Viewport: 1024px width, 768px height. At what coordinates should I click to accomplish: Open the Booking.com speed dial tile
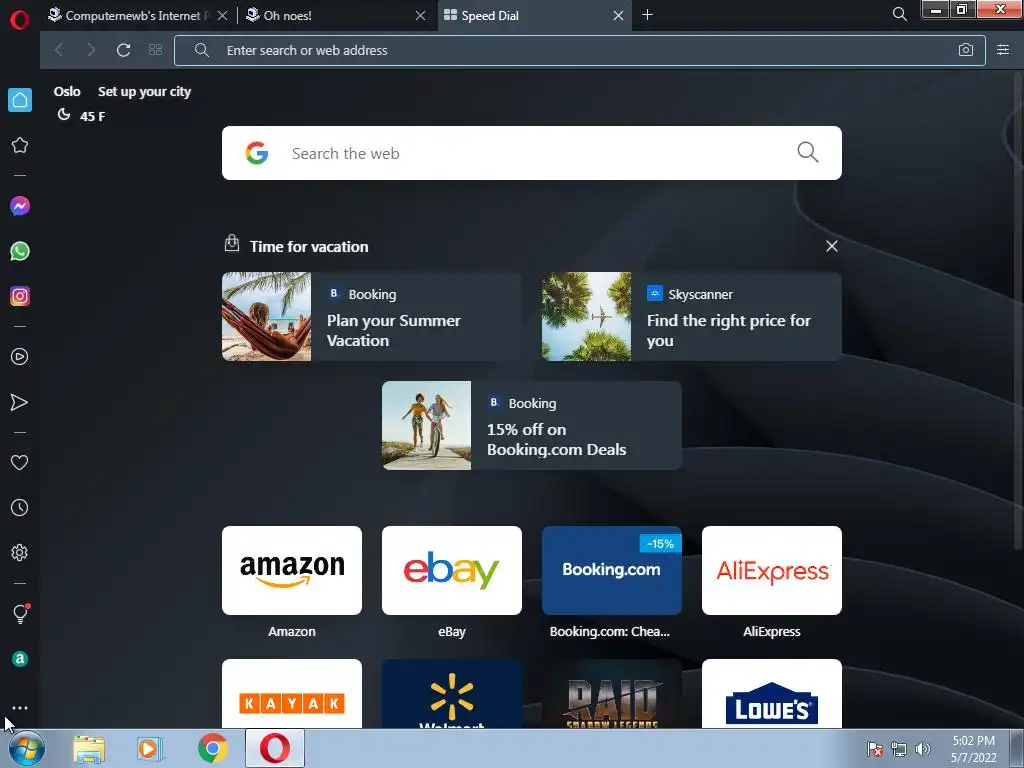point(612,570)
